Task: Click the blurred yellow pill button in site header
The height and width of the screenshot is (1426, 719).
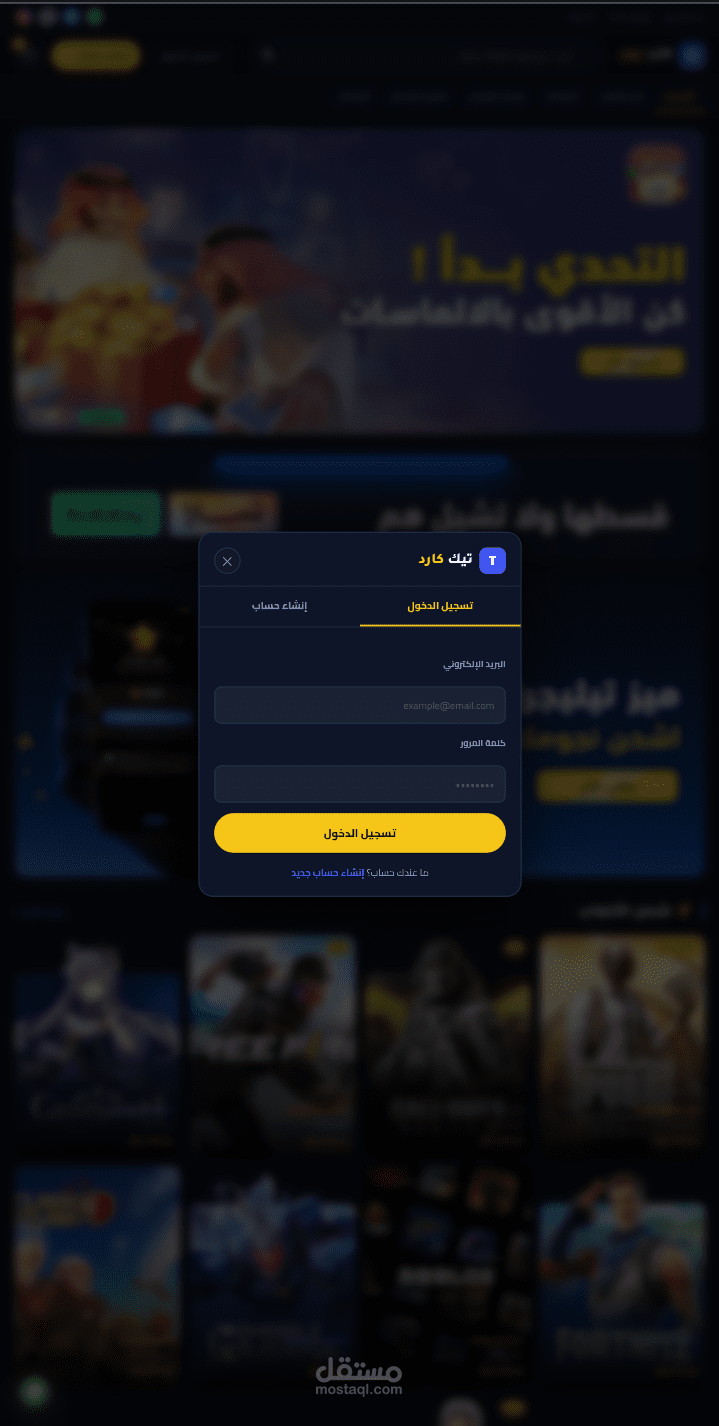Action: click(x=95, y=56)
